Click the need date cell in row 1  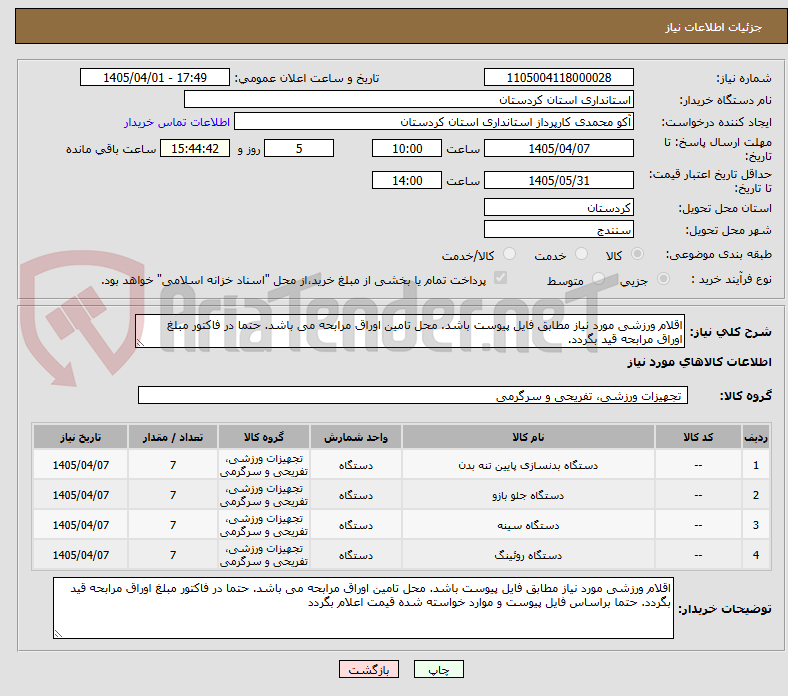80,465
